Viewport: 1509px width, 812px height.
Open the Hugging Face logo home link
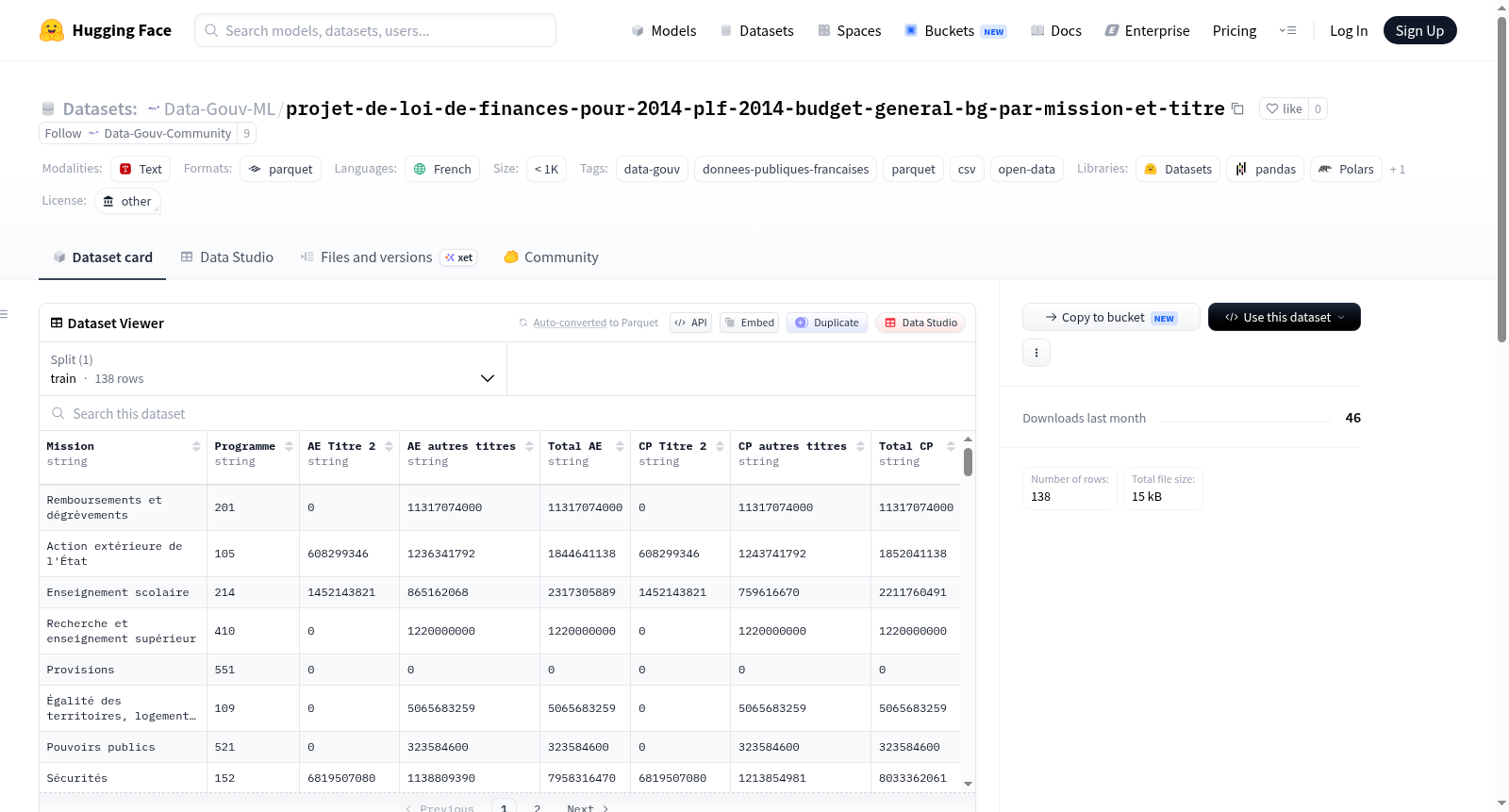[106, 30]
